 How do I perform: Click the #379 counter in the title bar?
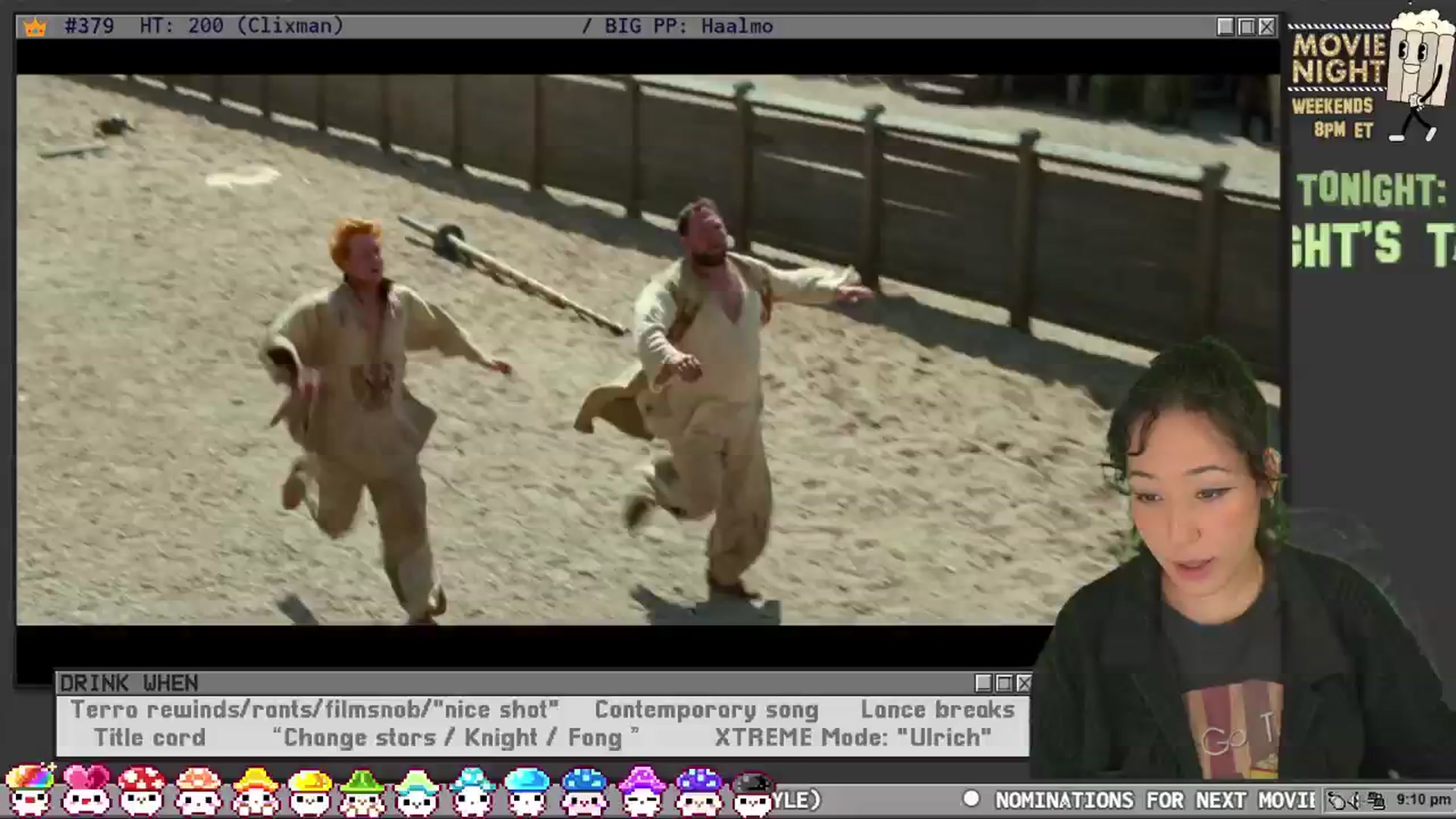89,27
